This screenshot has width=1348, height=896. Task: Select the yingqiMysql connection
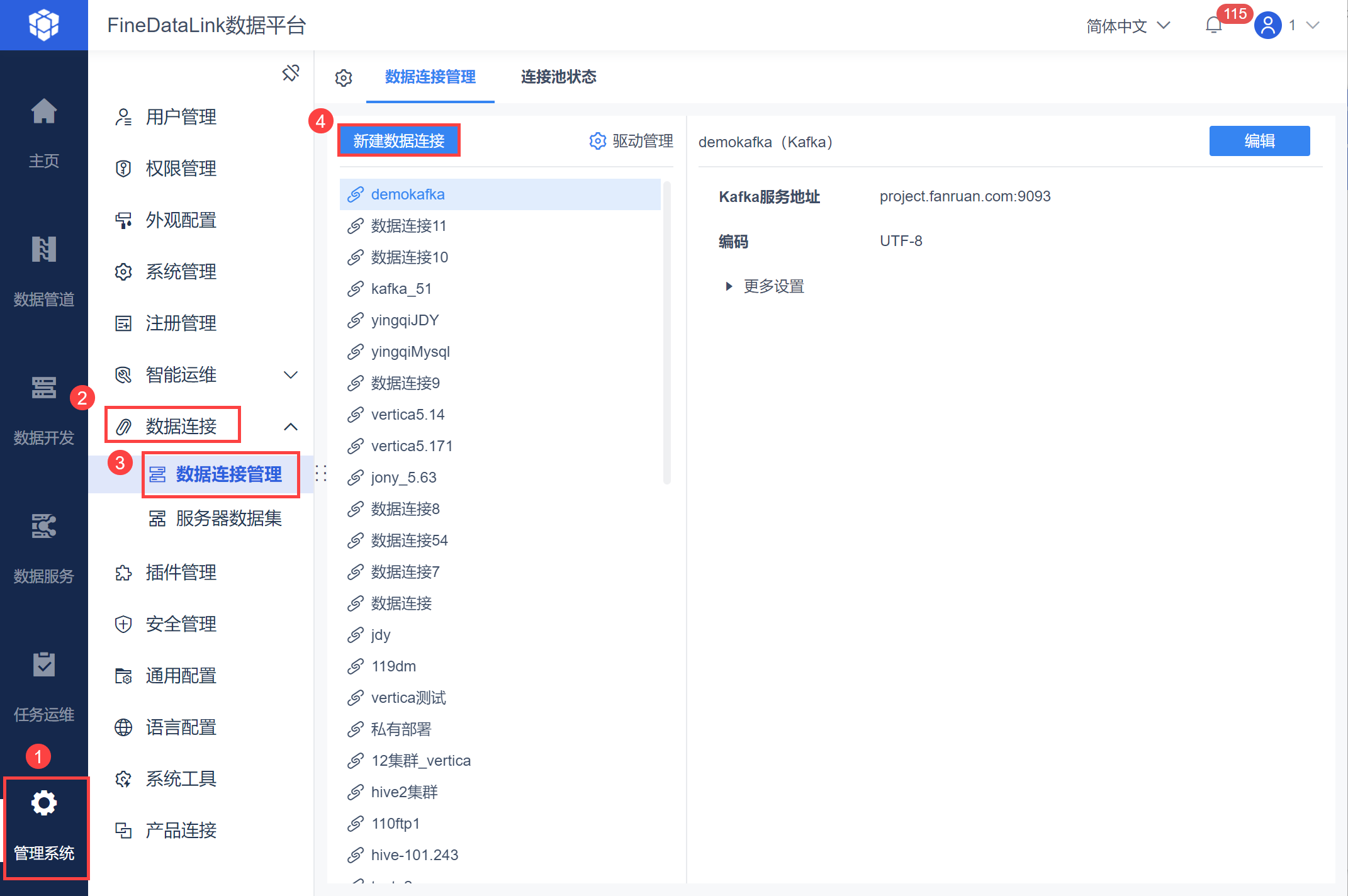click(410, 352)
